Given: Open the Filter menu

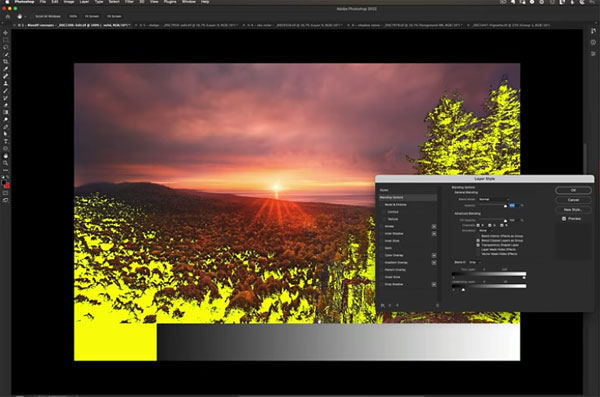Looking at the screenshot, I should click(129, 2).
